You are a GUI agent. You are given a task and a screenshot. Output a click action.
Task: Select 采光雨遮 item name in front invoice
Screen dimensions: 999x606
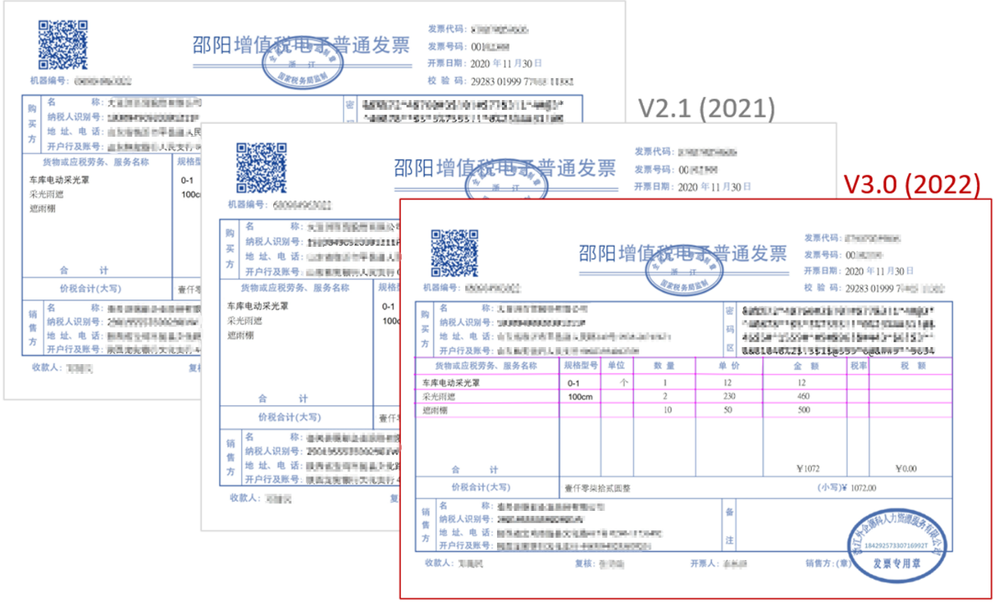point(439,396)
